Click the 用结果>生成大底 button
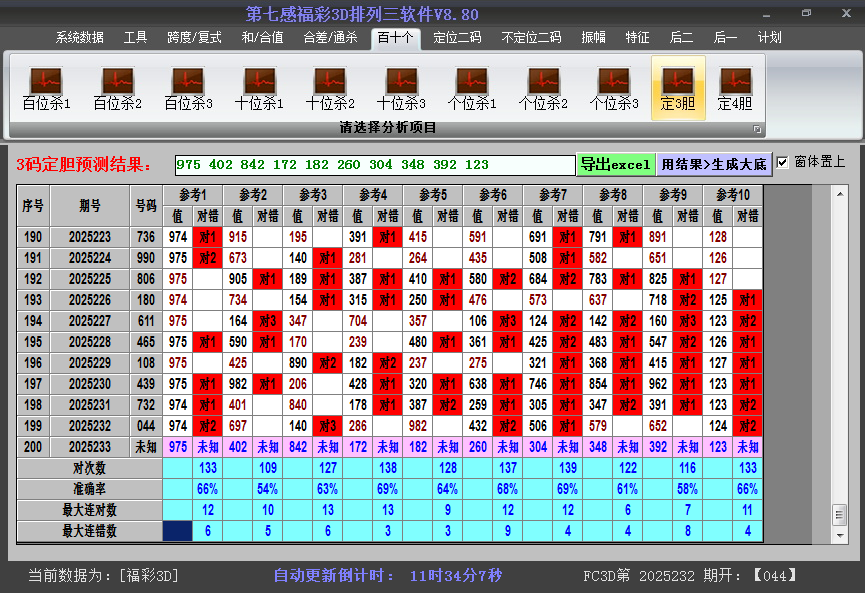 click(x=714, y=164)
